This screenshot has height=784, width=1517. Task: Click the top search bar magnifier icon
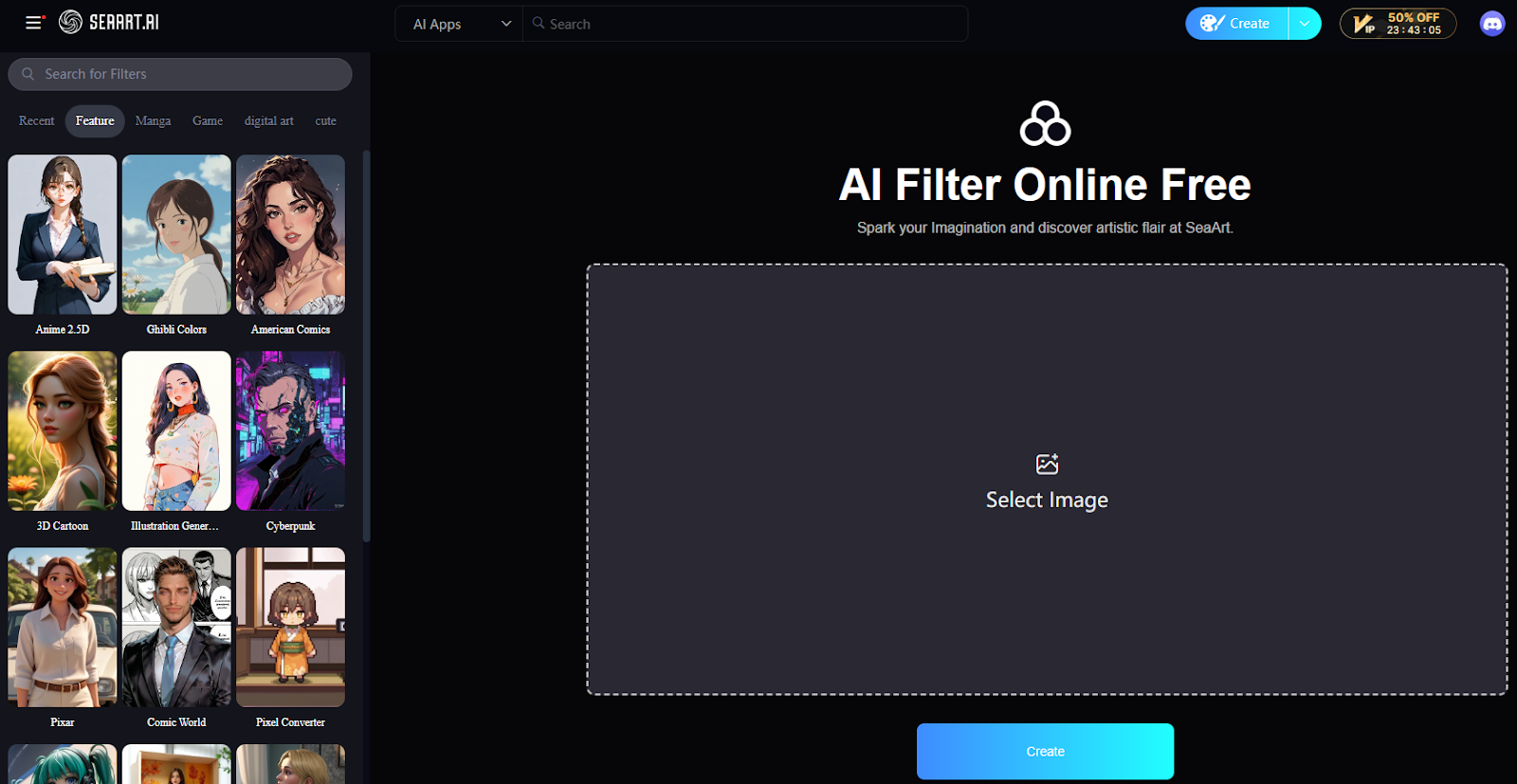click(539, 24)
